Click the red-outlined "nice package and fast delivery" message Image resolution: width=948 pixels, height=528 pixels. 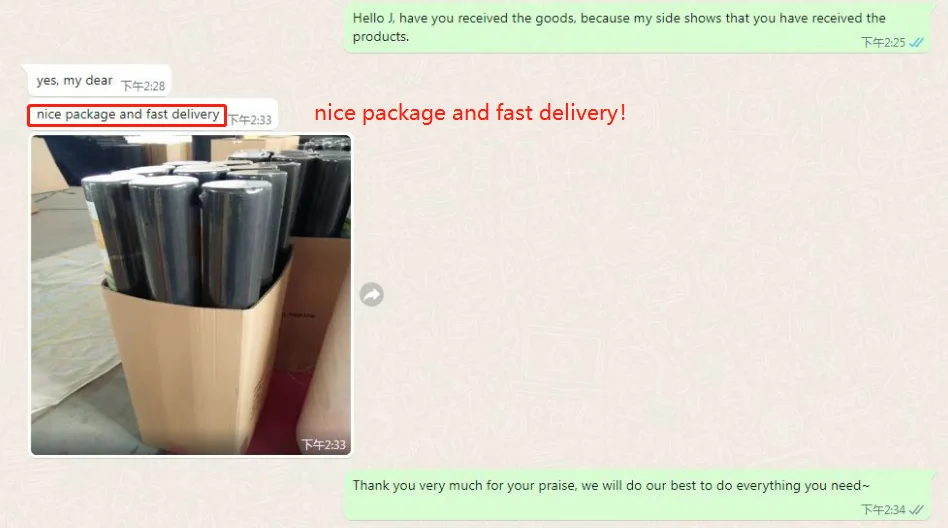(127, 115)
